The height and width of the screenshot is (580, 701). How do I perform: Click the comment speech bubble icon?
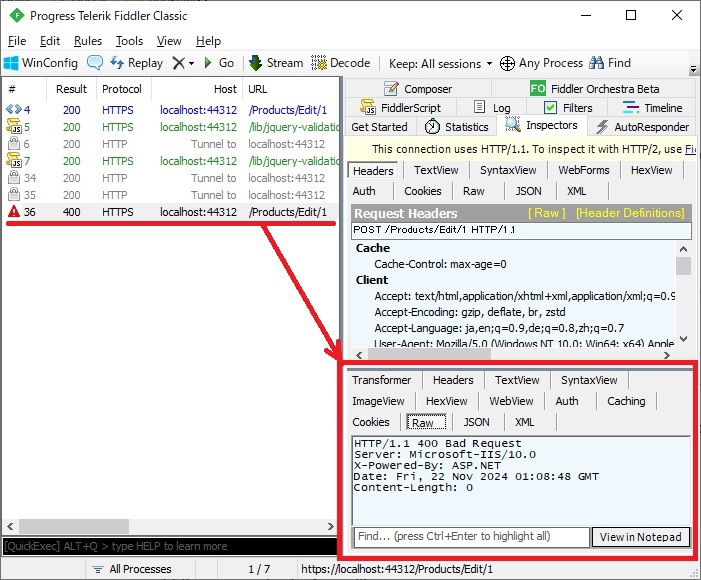click(x=94, y=63)
